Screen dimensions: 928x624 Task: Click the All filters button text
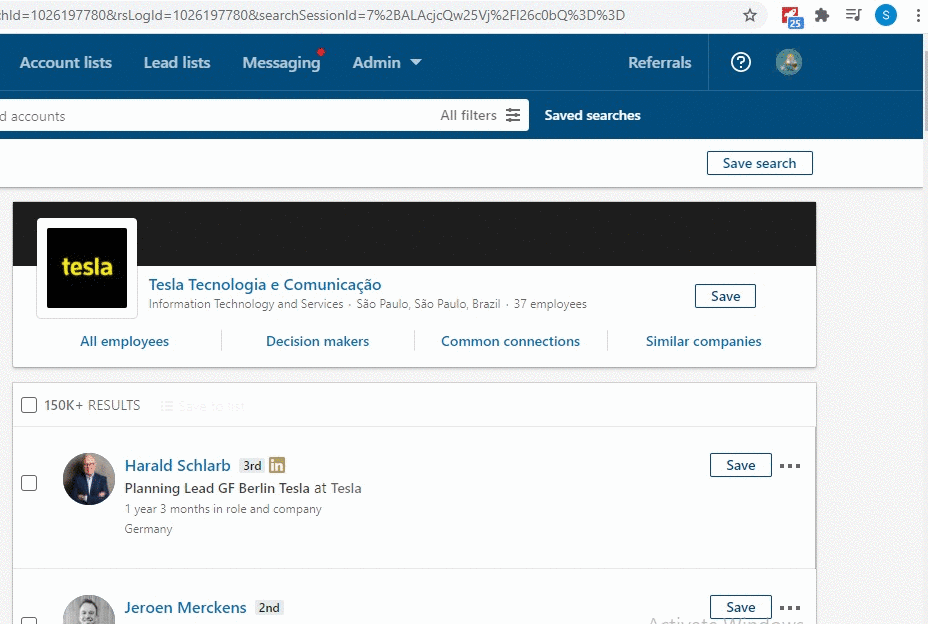coord(468,115)
